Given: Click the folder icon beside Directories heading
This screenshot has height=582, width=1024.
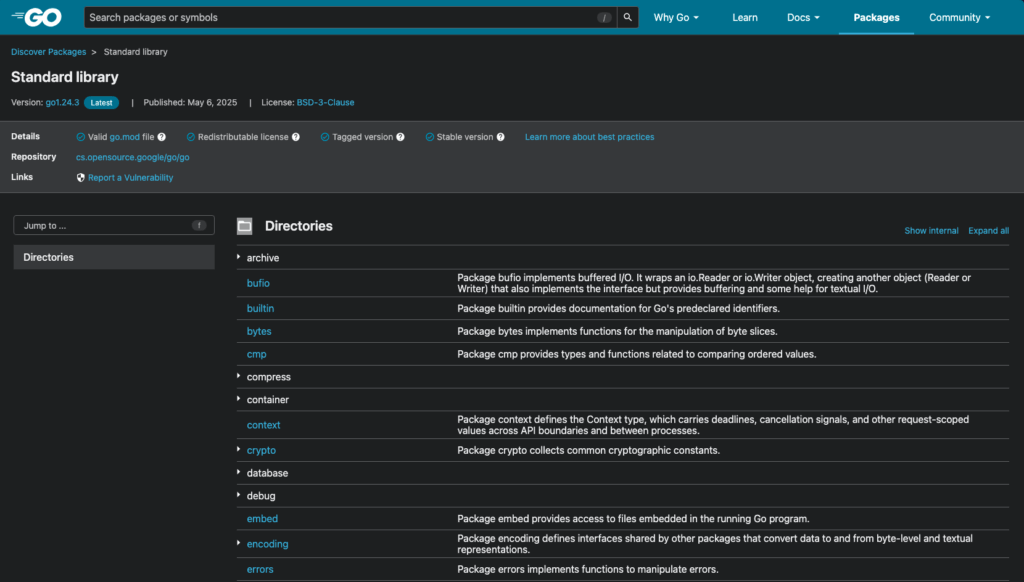Looking at the screenshot, I should coord(245,226).
